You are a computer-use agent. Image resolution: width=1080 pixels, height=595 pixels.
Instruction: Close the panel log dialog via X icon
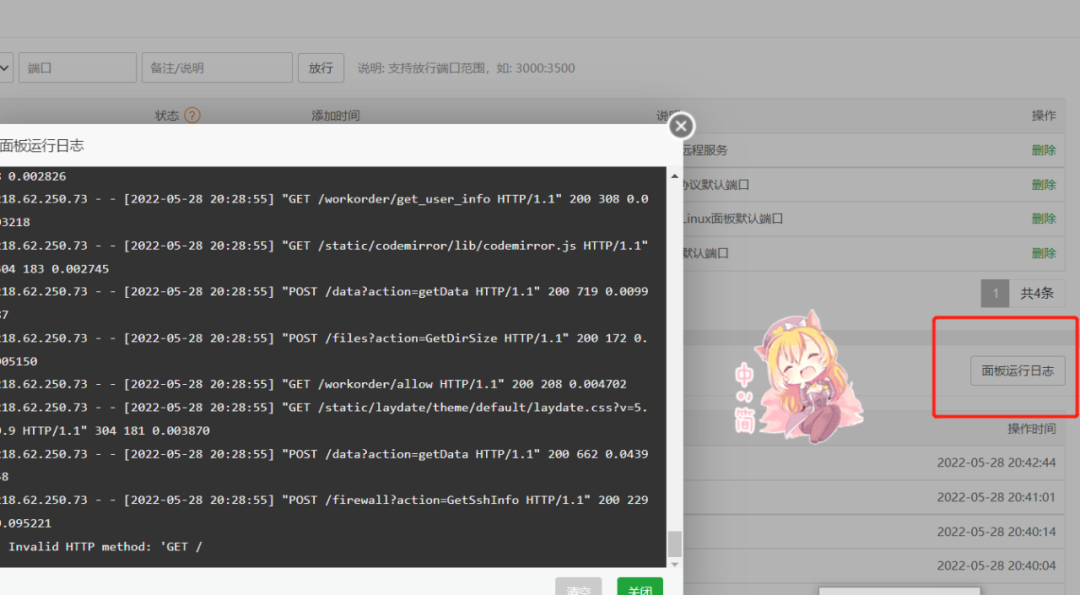(x=681, y=126)
